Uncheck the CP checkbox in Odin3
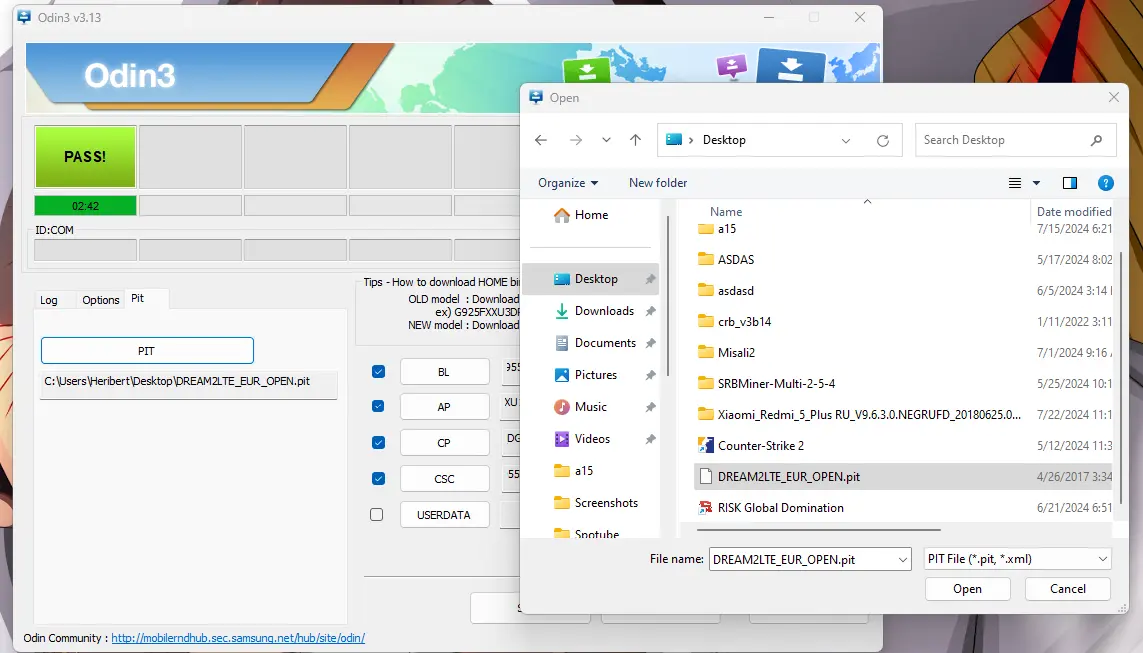Screen dimensions: 1143x653 point(378,442)
